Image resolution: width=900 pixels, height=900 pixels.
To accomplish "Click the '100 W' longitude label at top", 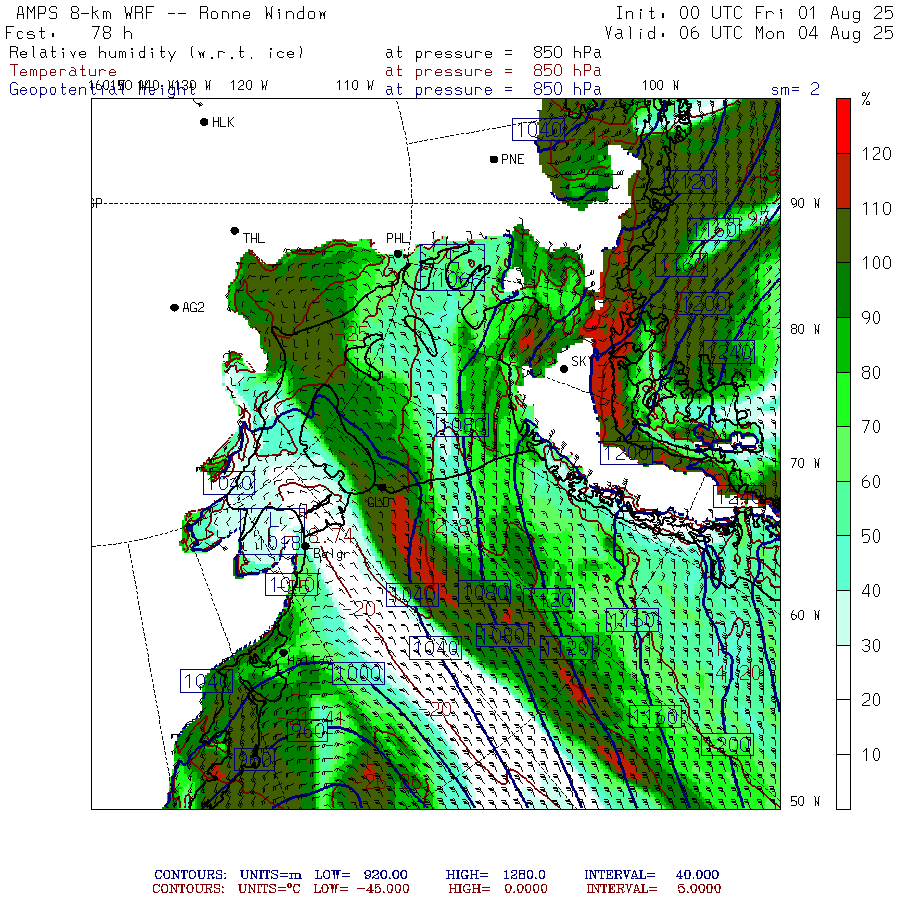I will pyautogui.click(x=660, y=86).
